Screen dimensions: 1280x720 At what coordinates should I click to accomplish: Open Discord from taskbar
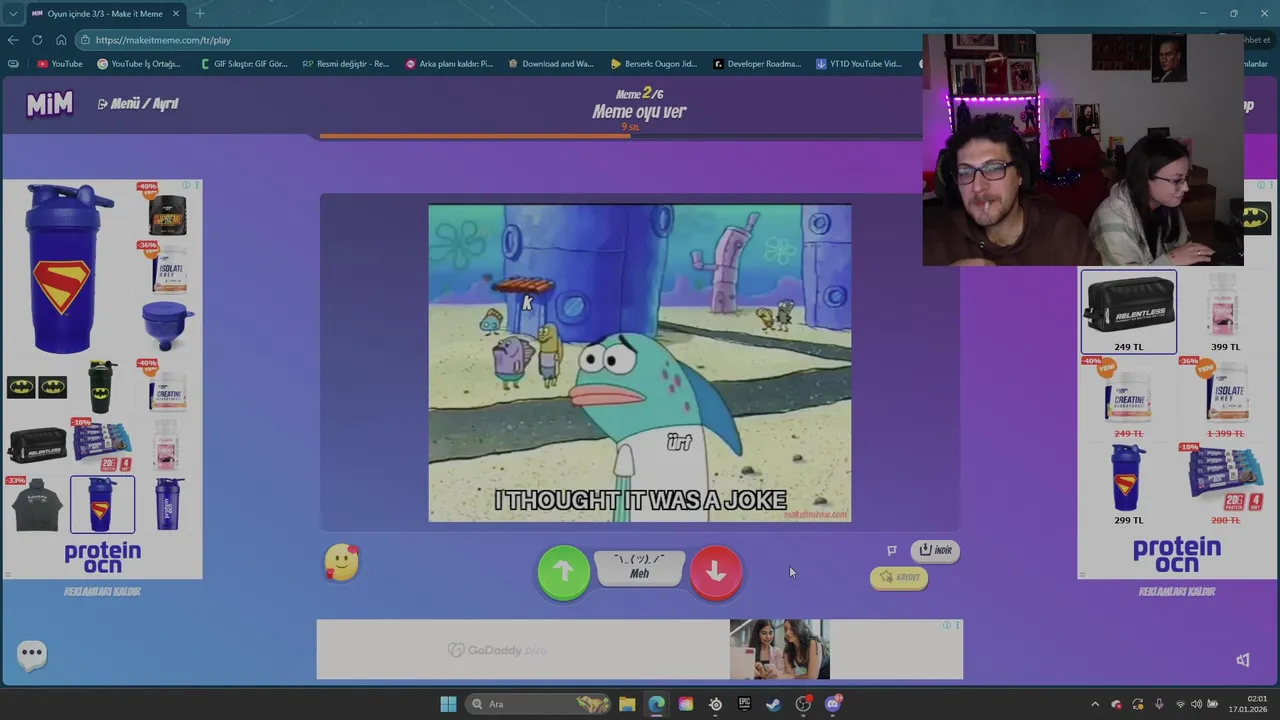tap(832, 704)
